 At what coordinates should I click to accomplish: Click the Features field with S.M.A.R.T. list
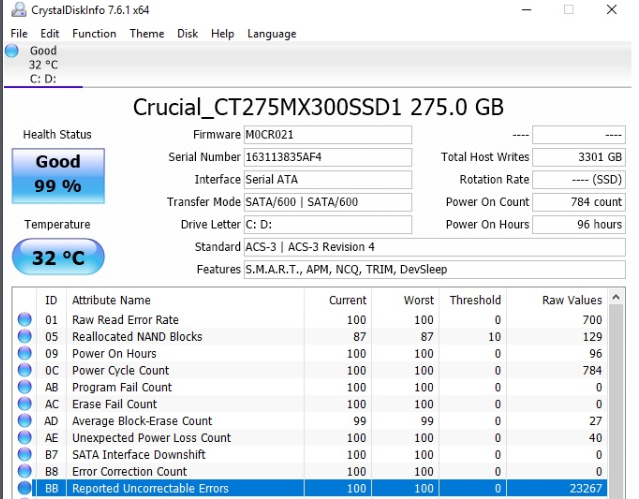coord(434,269)
